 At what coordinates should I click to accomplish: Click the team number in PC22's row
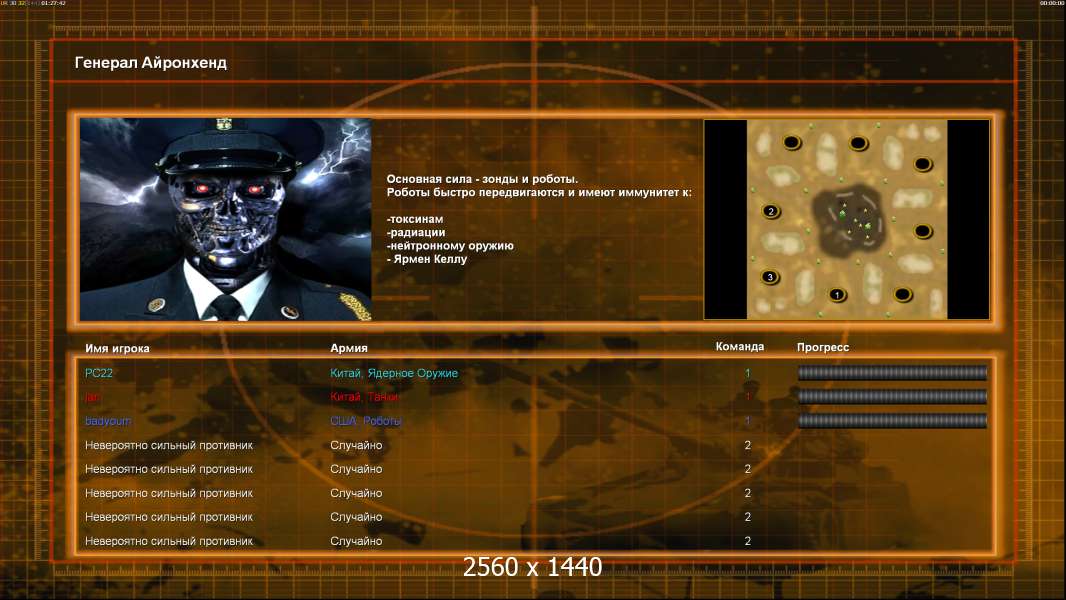click(x=747, y=373)
